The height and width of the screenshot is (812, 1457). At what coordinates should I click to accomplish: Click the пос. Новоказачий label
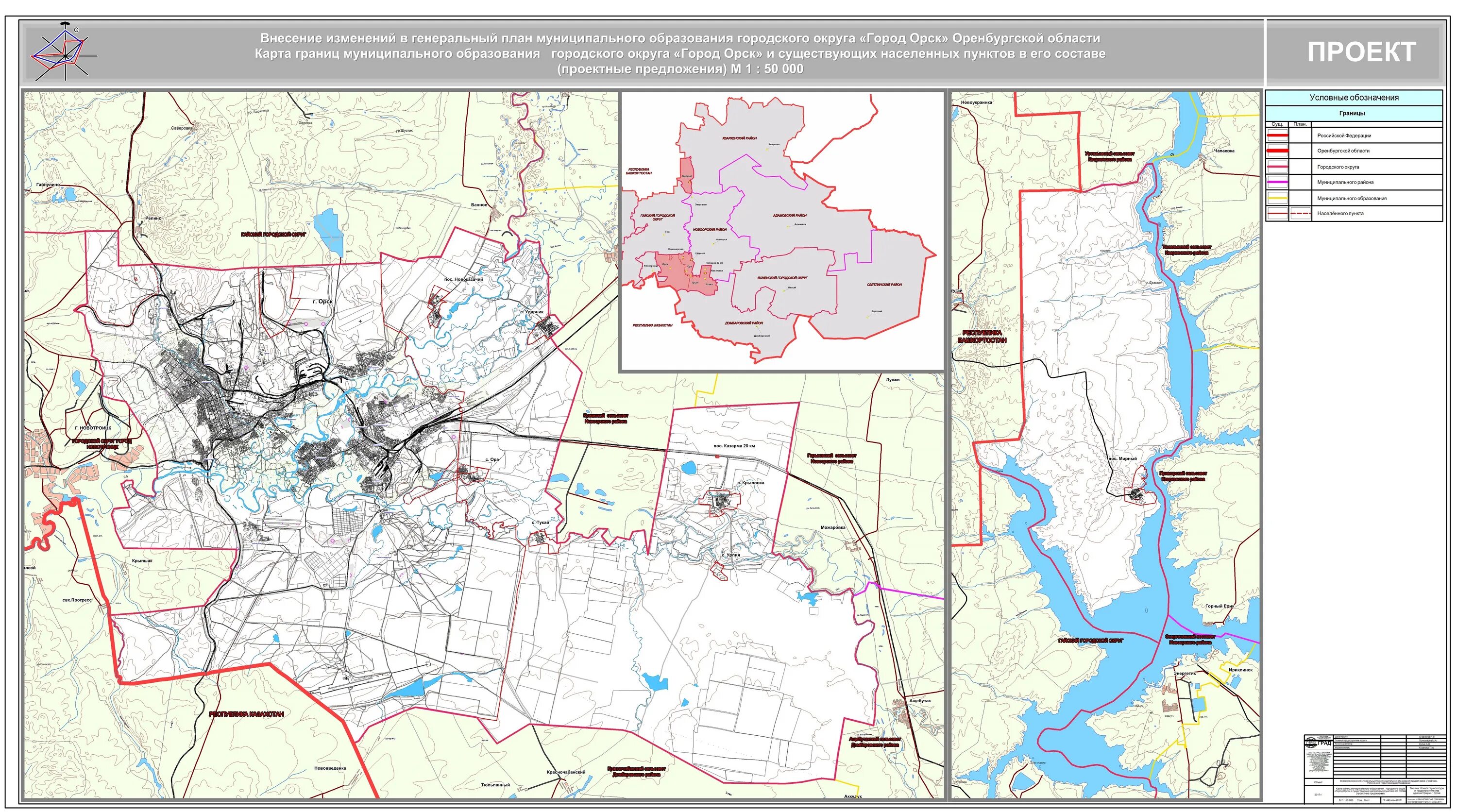pyautogui.click(x=463, y=279)
